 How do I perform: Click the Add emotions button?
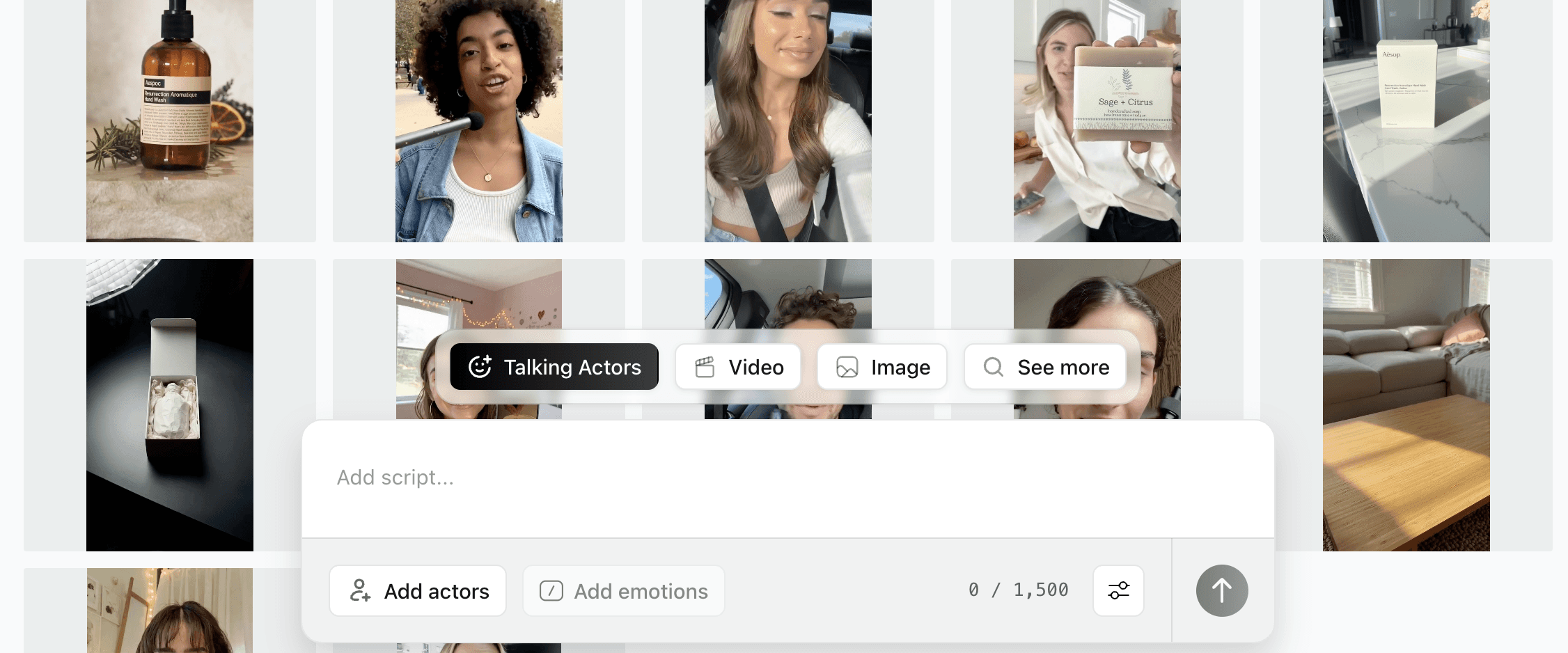[x=624, y=591]
